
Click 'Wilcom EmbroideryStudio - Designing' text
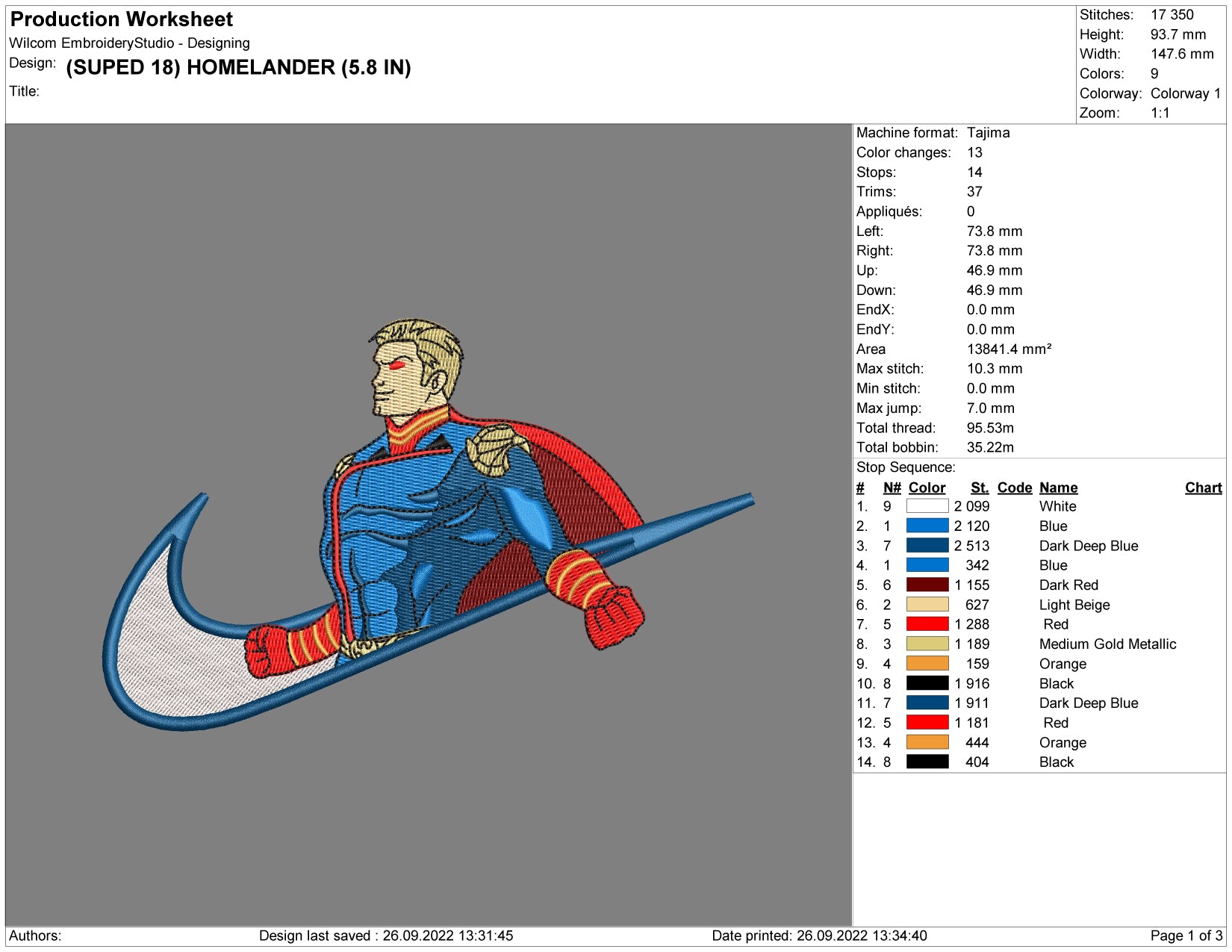click(129, 43)
